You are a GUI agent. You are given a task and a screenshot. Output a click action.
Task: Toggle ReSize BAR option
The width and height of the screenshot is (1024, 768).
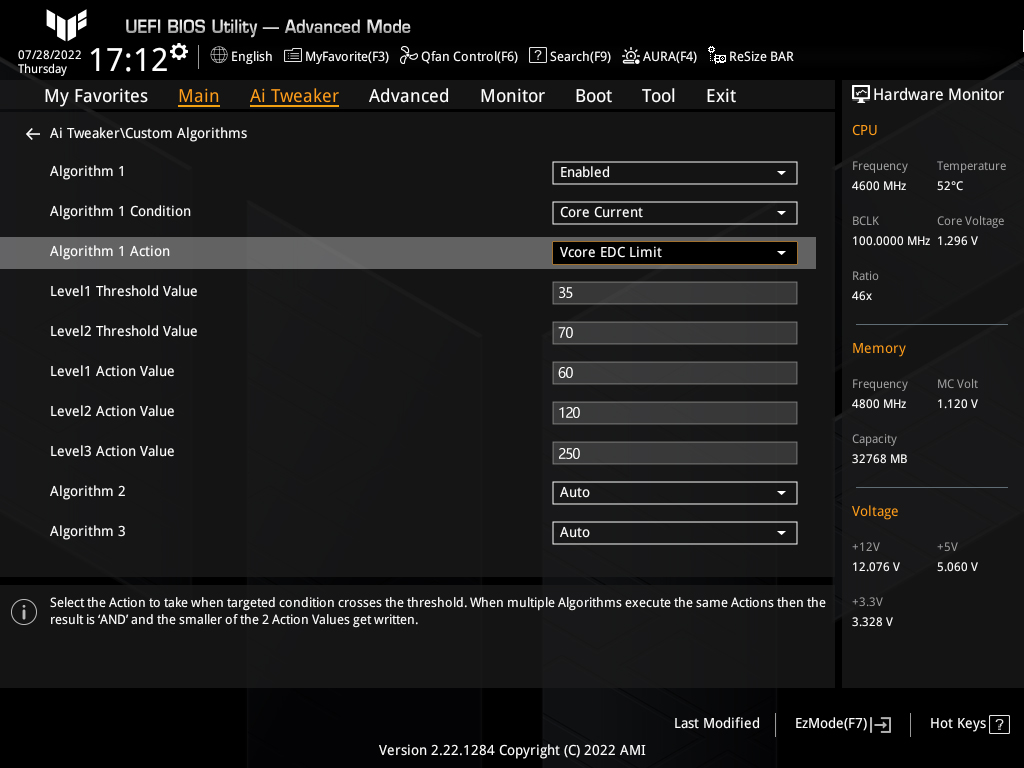click(x=751, y=56)
